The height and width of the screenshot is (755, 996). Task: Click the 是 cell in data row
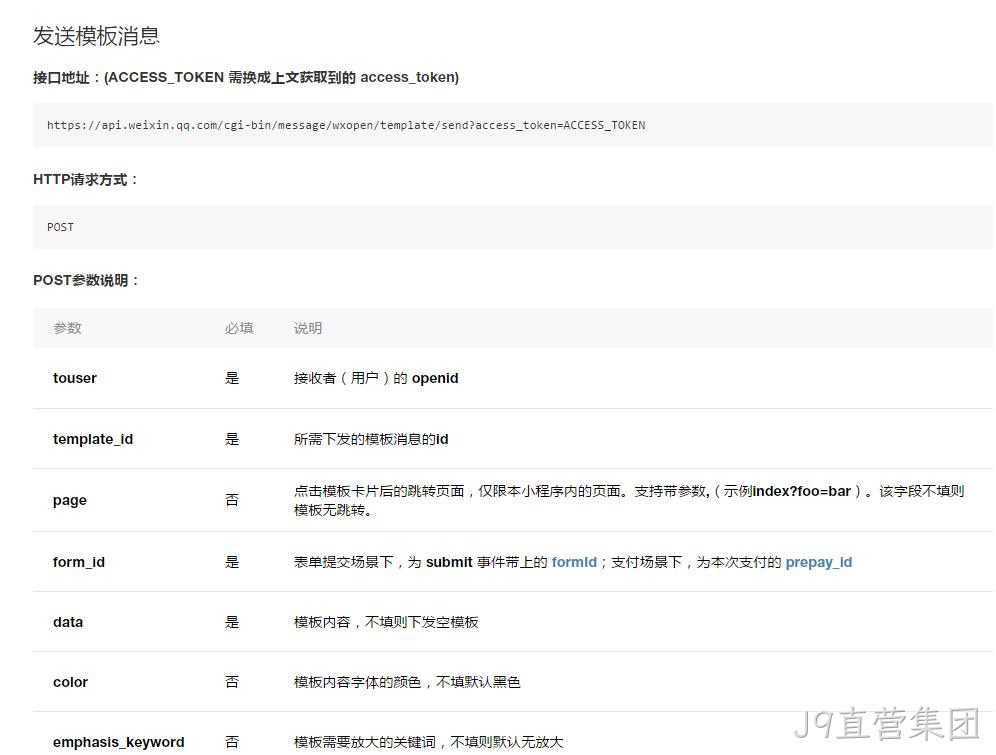pos(232,622)
